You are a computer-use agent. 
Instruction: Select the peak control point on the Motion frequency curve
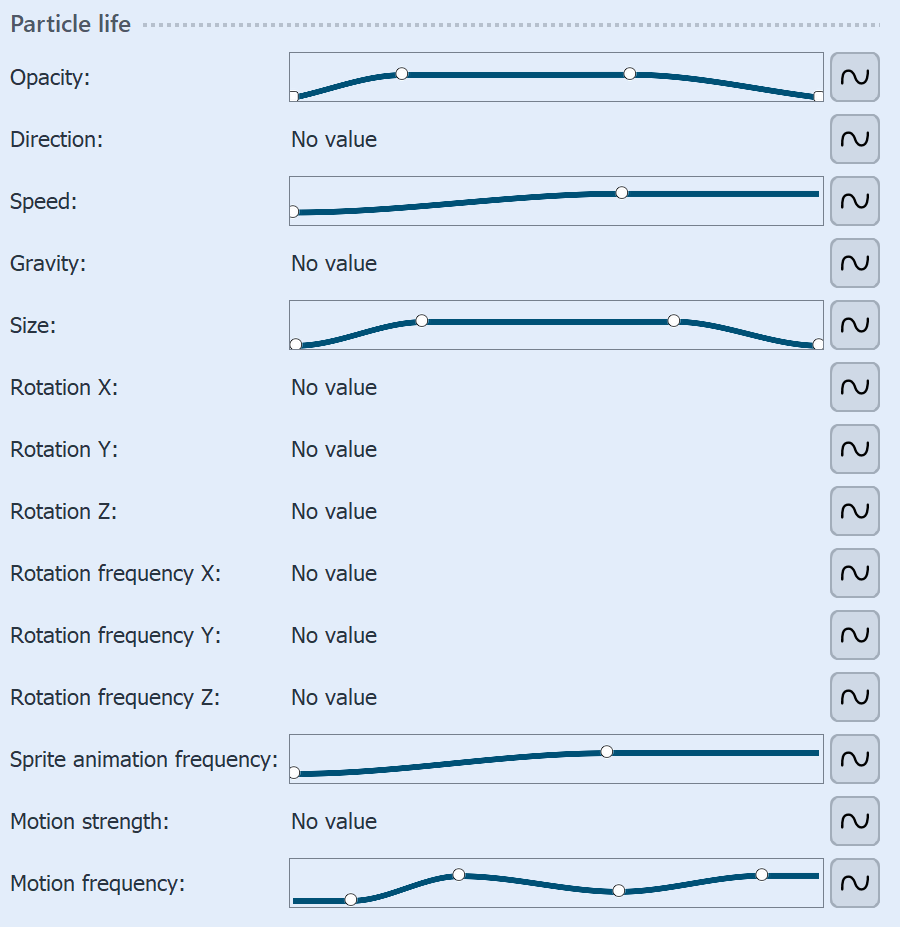coord(458,874)
